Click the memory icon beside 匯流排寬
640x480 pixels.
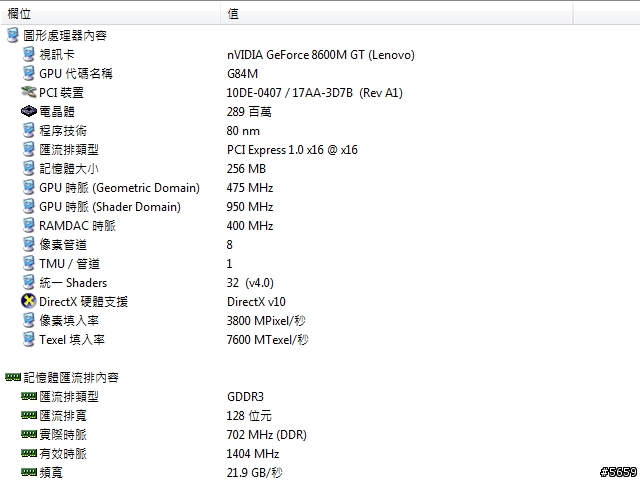(29, 415)
